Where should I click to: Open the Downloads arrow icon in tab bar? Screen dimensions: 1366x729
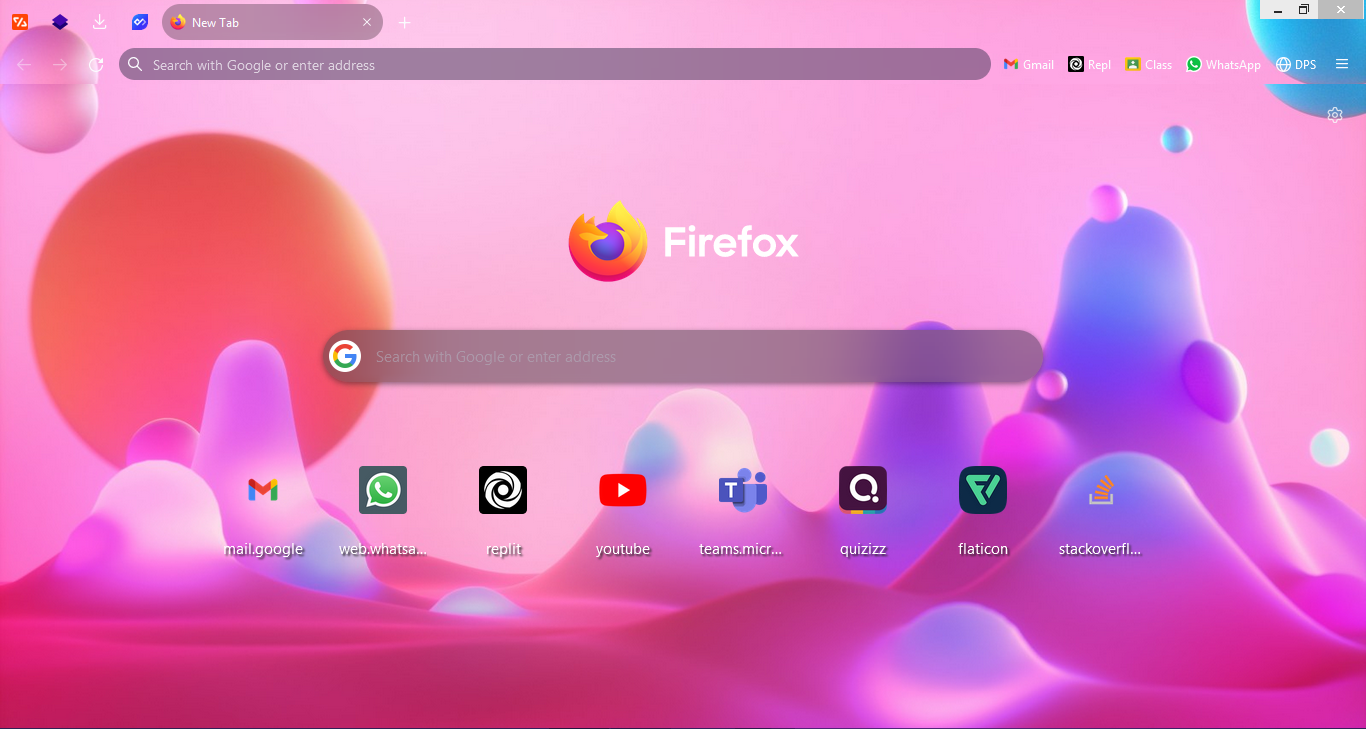pos(99,22)
